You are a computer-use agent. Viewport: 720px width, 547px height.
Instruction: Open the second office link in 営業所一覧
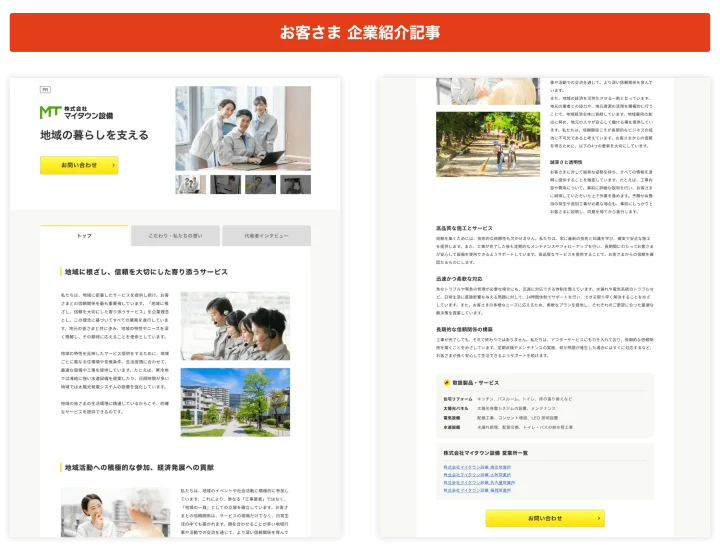[477, 475]
